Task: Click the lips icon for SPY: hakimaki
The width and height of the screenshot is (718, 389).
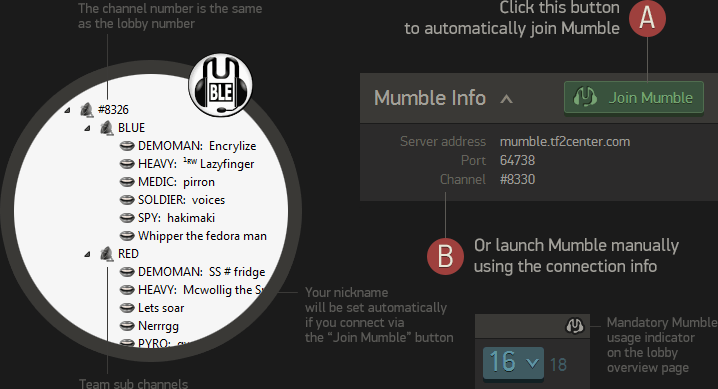Action: point(127,218)
